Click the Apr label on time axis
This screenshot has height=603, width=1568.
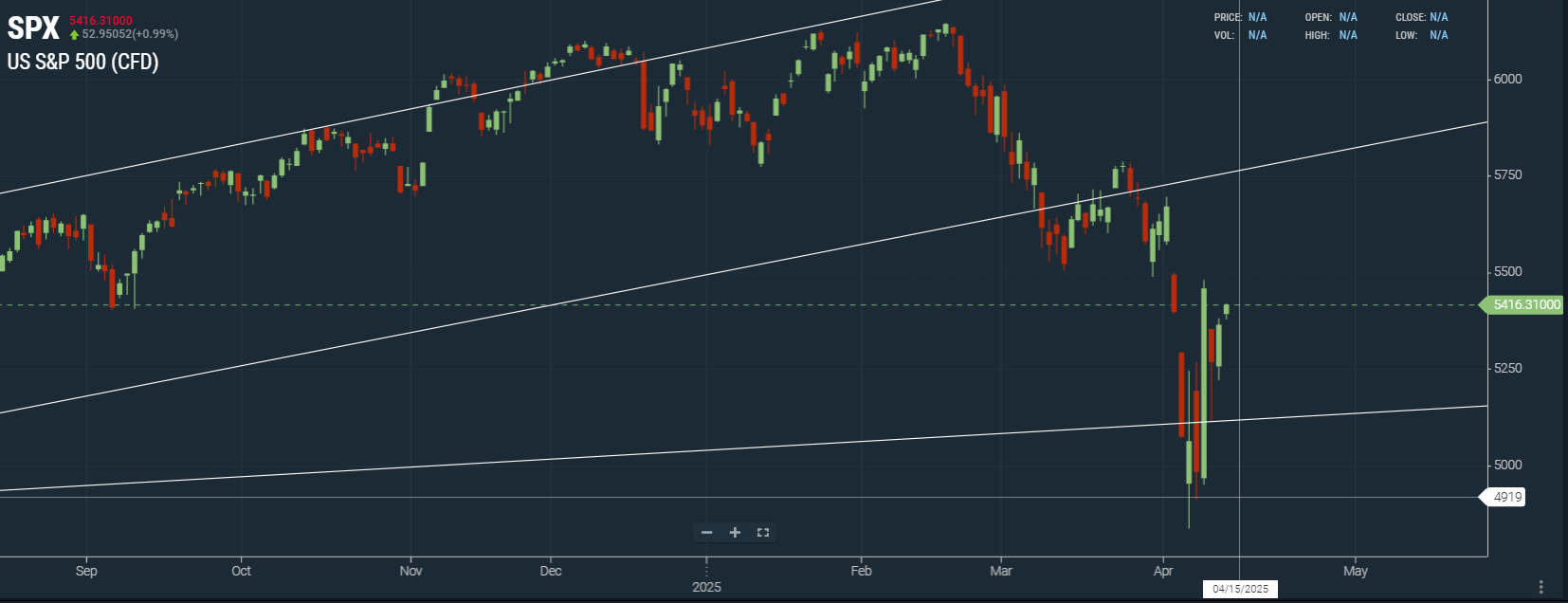point(1163,571)
